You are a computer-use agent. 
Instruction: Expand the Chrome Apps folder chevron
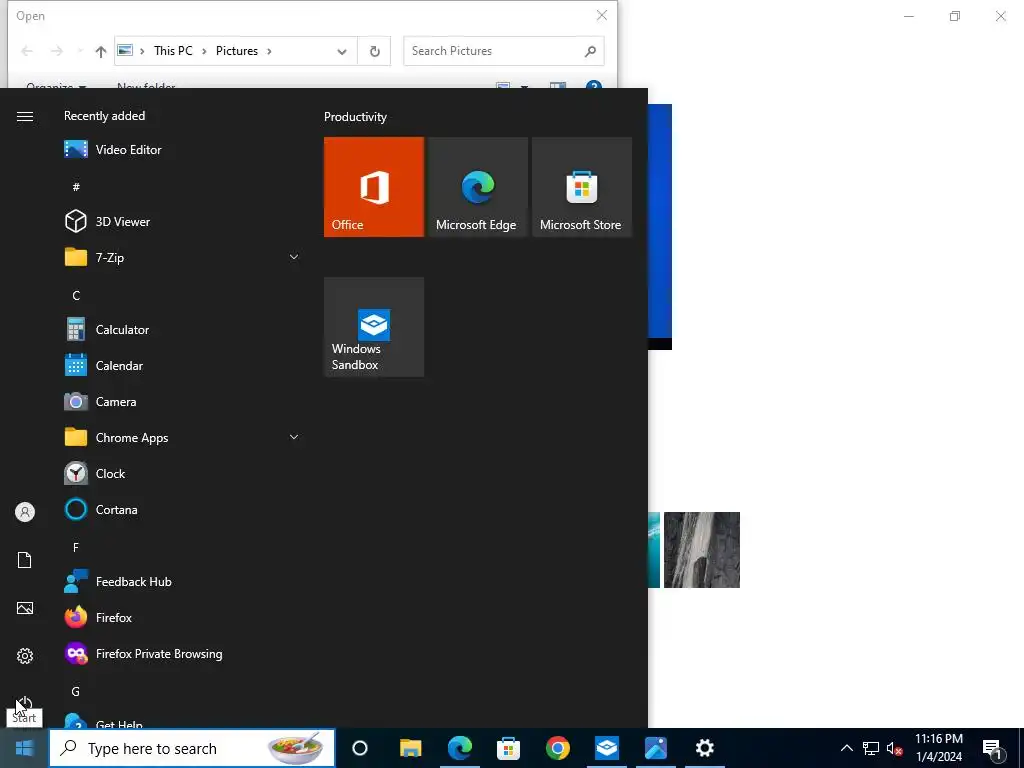294,438
